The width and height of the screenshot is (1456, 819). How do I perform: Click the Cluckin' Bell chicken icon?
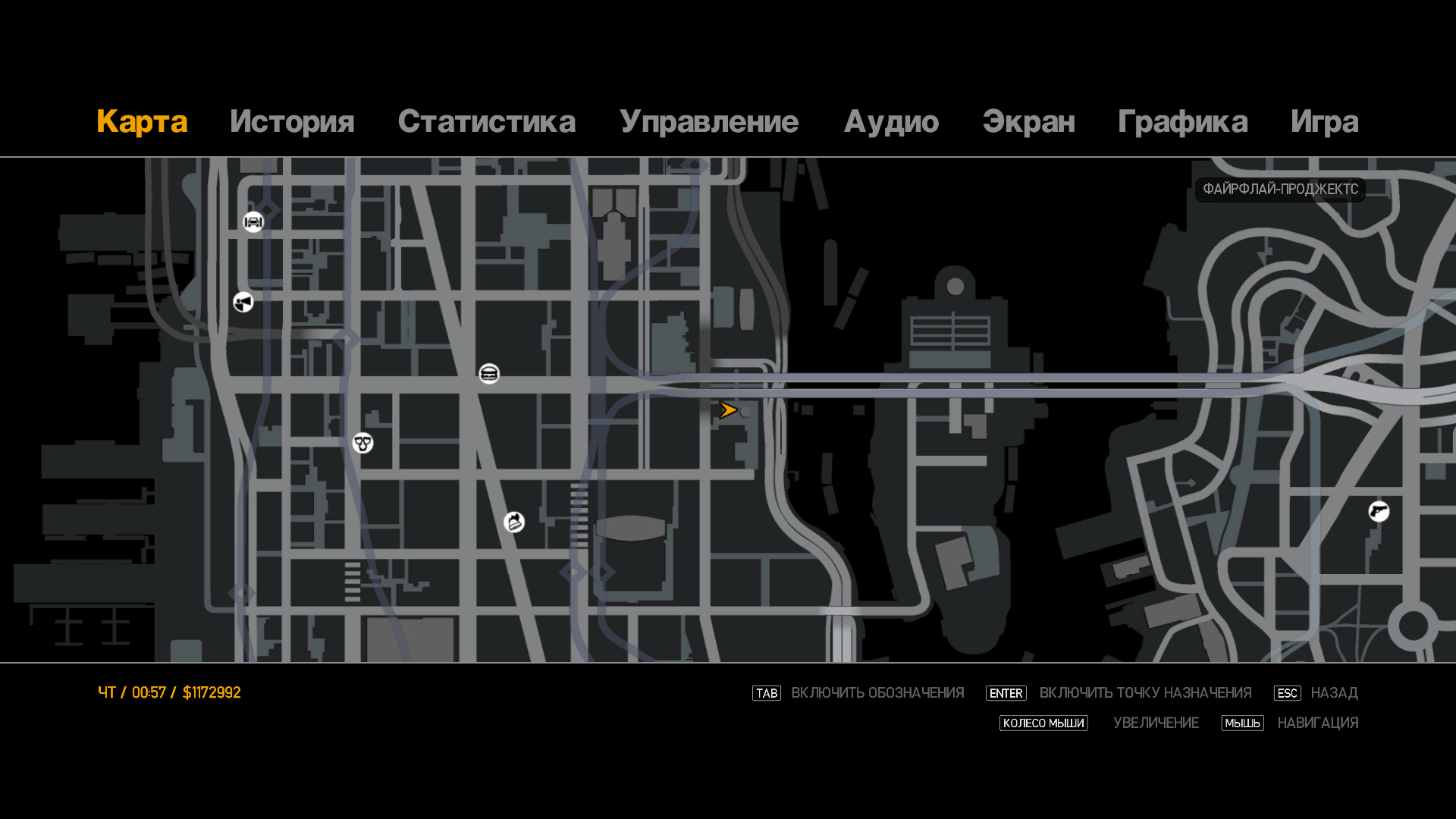point(514,522)
